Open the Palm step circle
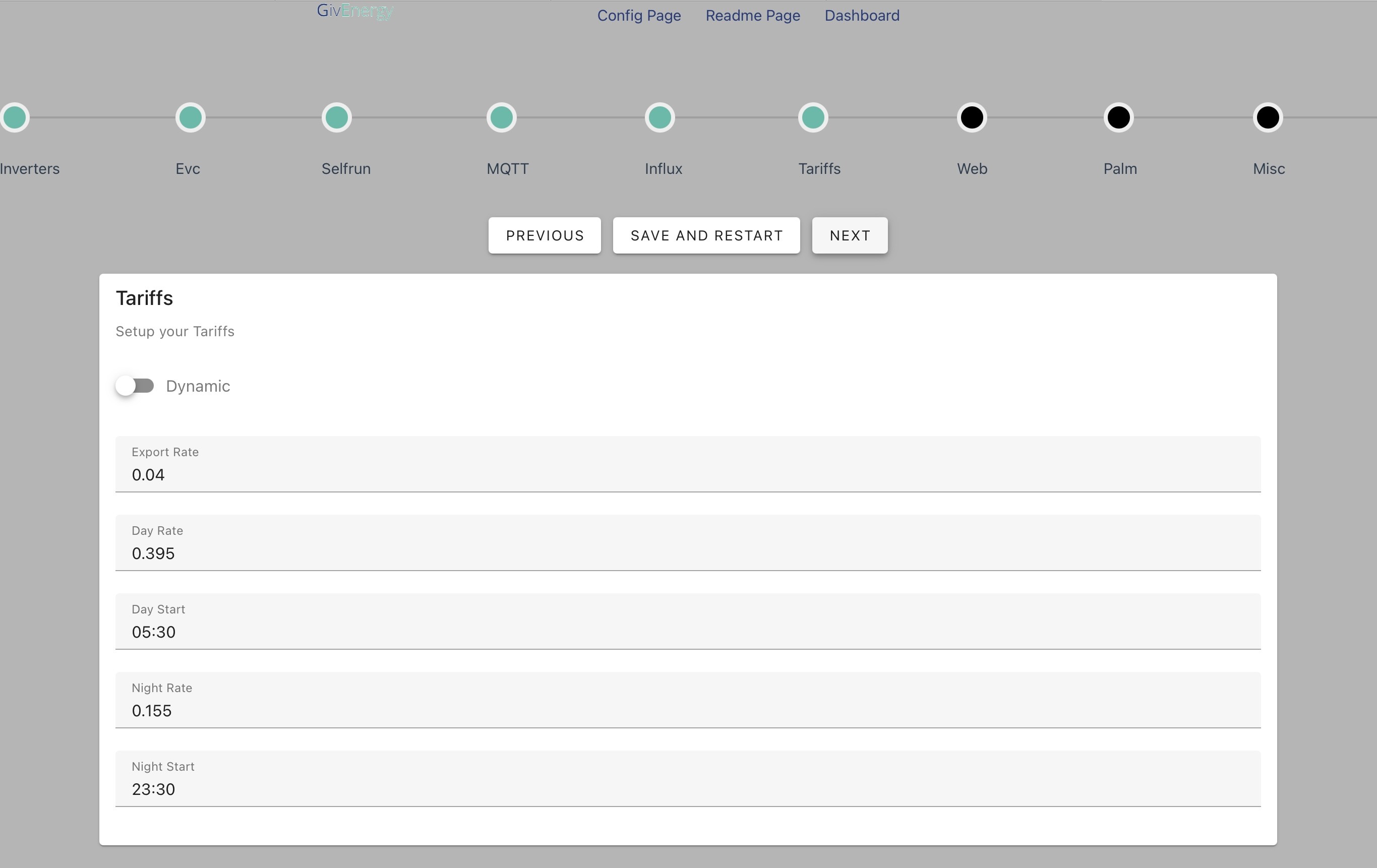Viewport: 1377px width, 868px height. tap(1119, 118)
